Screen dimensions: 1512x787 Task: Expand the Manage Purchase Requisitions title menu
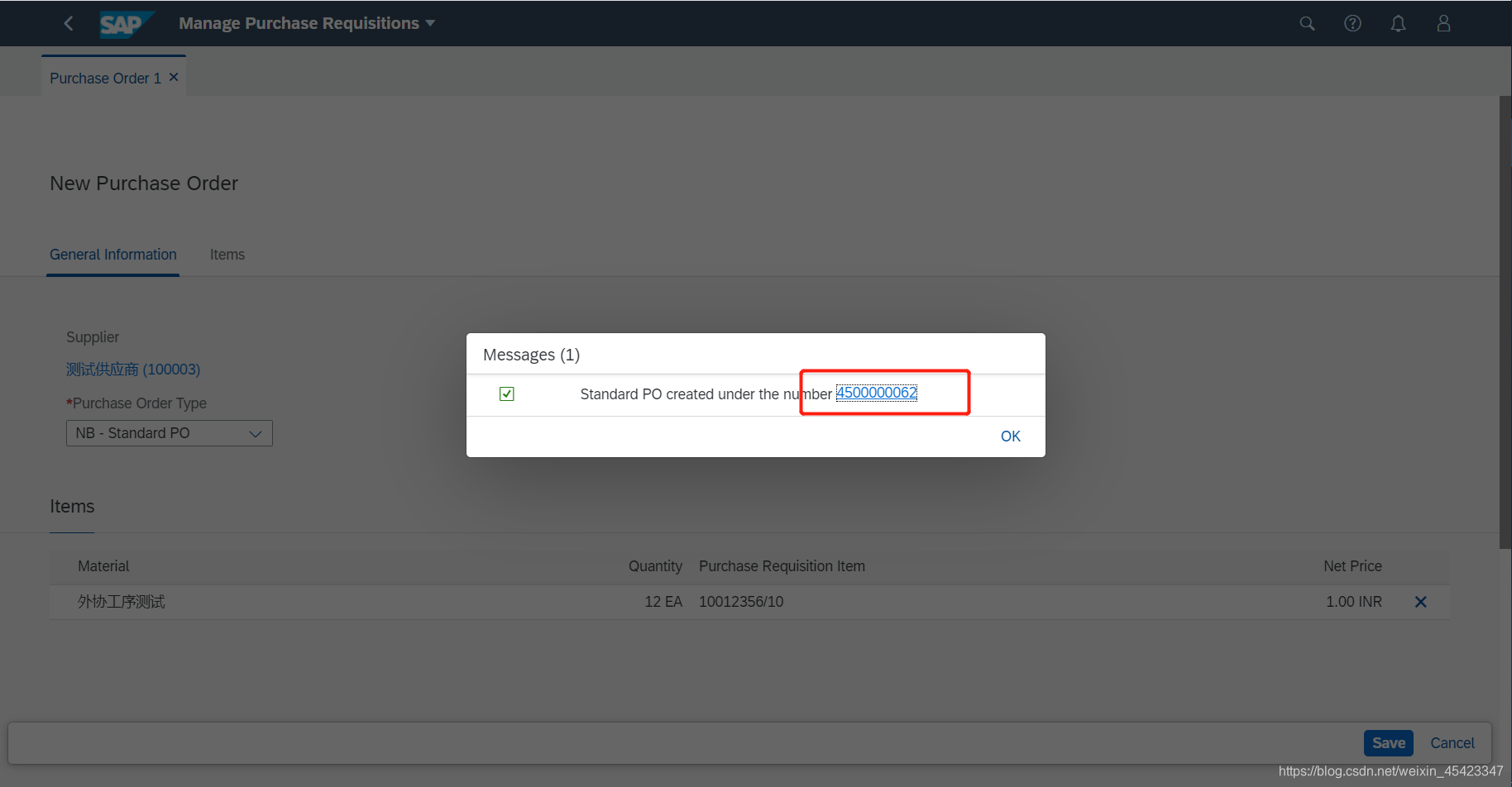307,23
